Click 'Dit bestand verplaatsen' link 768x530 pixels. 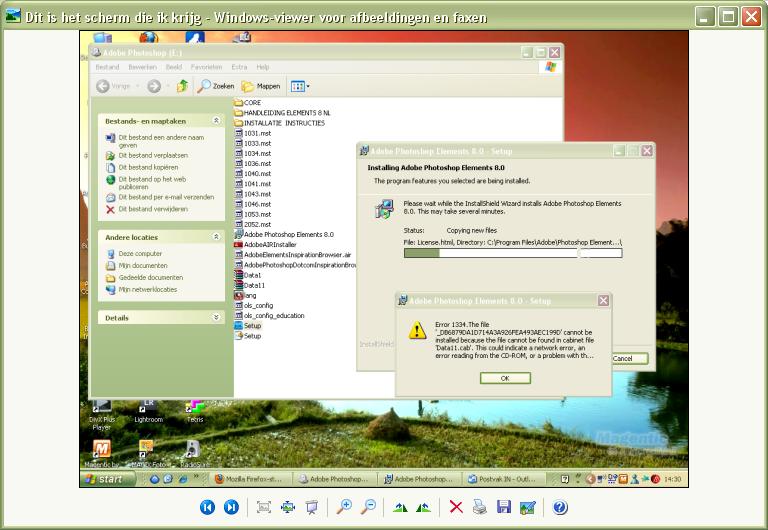point(153,155)
